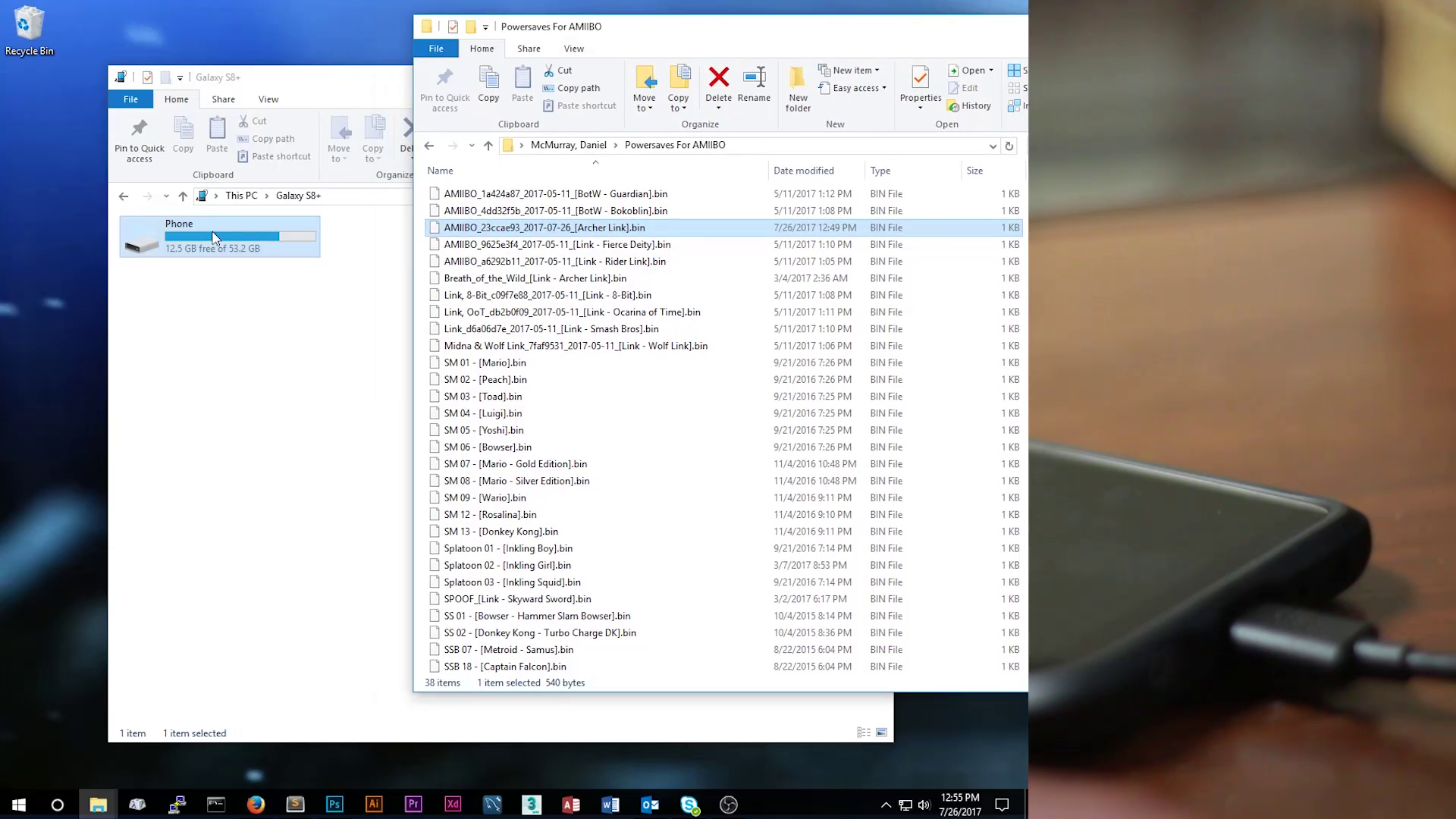Expand address bar history dropdown in Powersaves window
The image size is (1456, 819).
(992, 146)
